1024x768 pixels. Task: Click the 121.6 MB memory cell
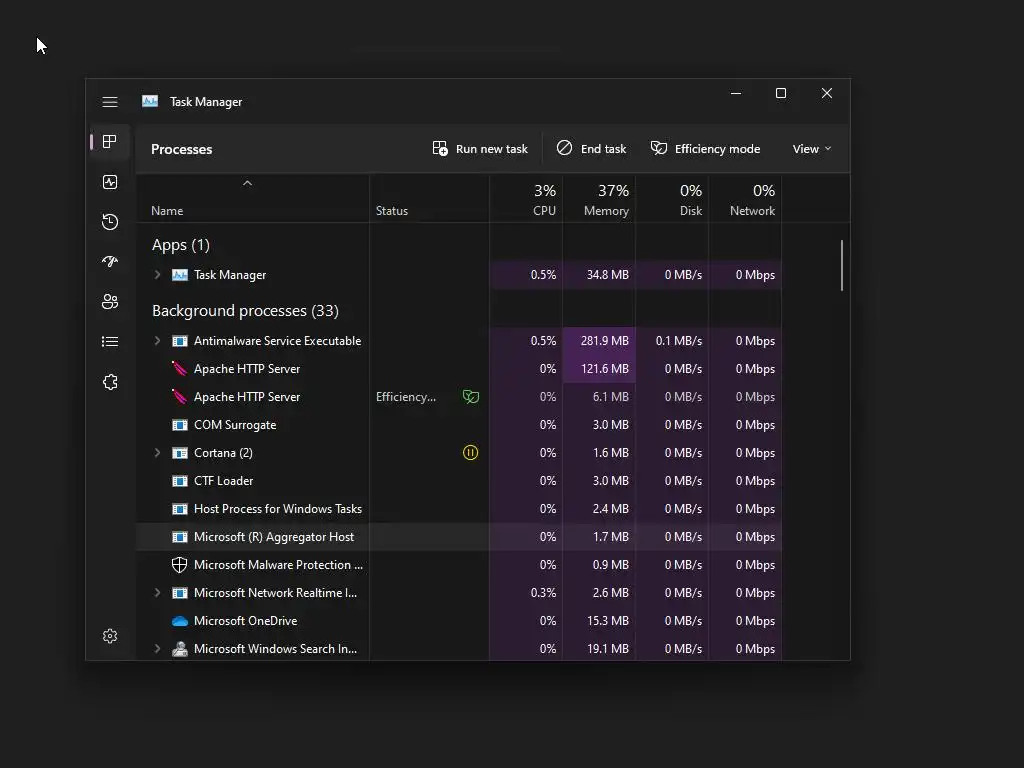(x=599, y=369)
